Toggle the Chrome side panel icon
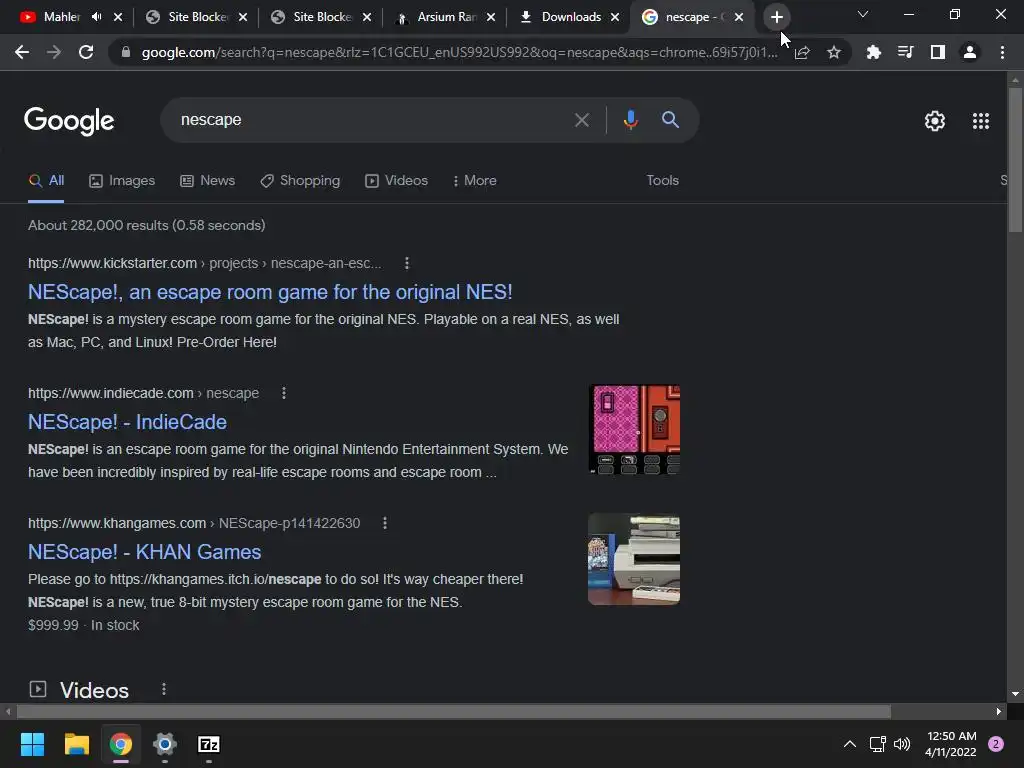Screen dimensions: 1024x768 938,52
